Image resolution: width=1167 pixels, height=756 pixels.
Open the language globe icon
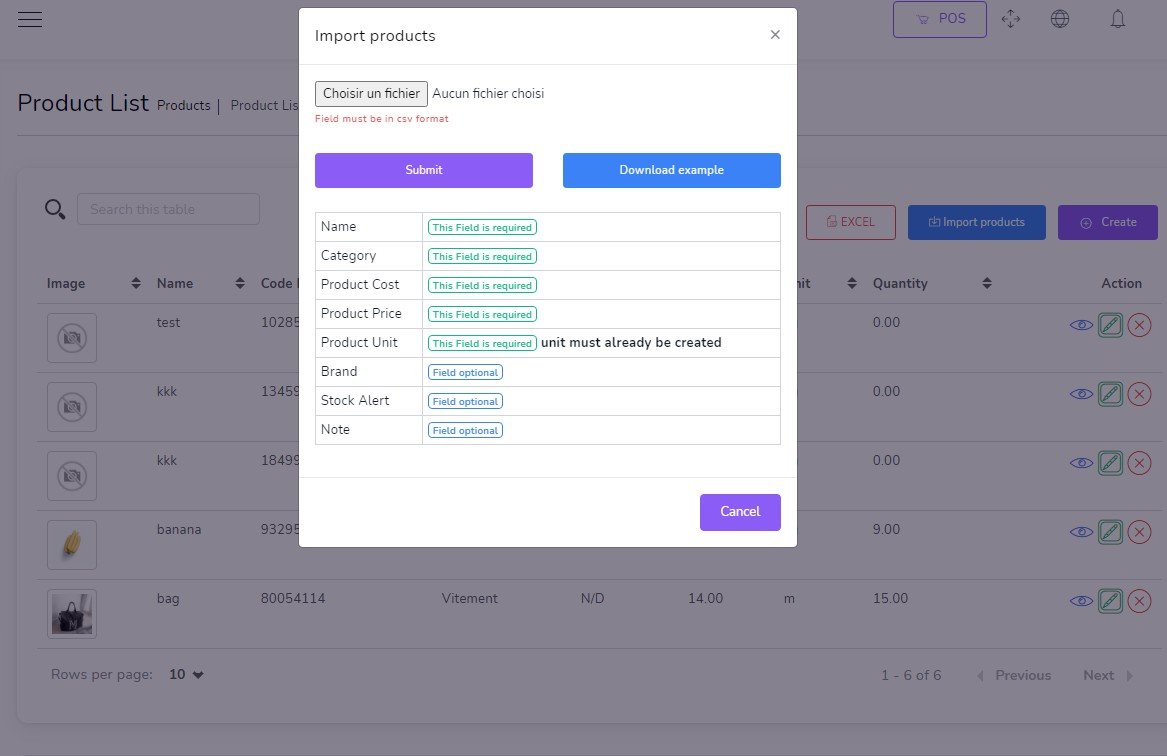(x=1060, y=18)
